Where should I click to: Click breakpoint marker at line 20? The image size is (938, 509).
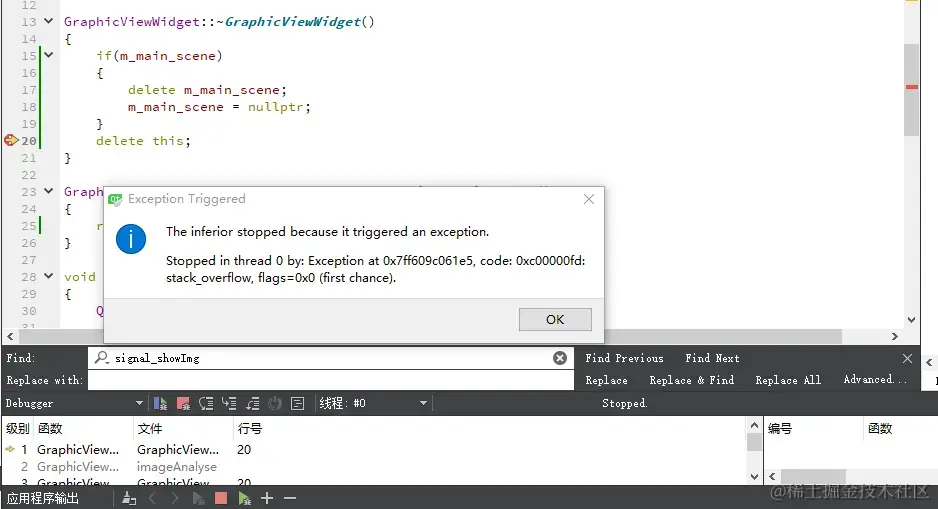(x=11, y=141)
